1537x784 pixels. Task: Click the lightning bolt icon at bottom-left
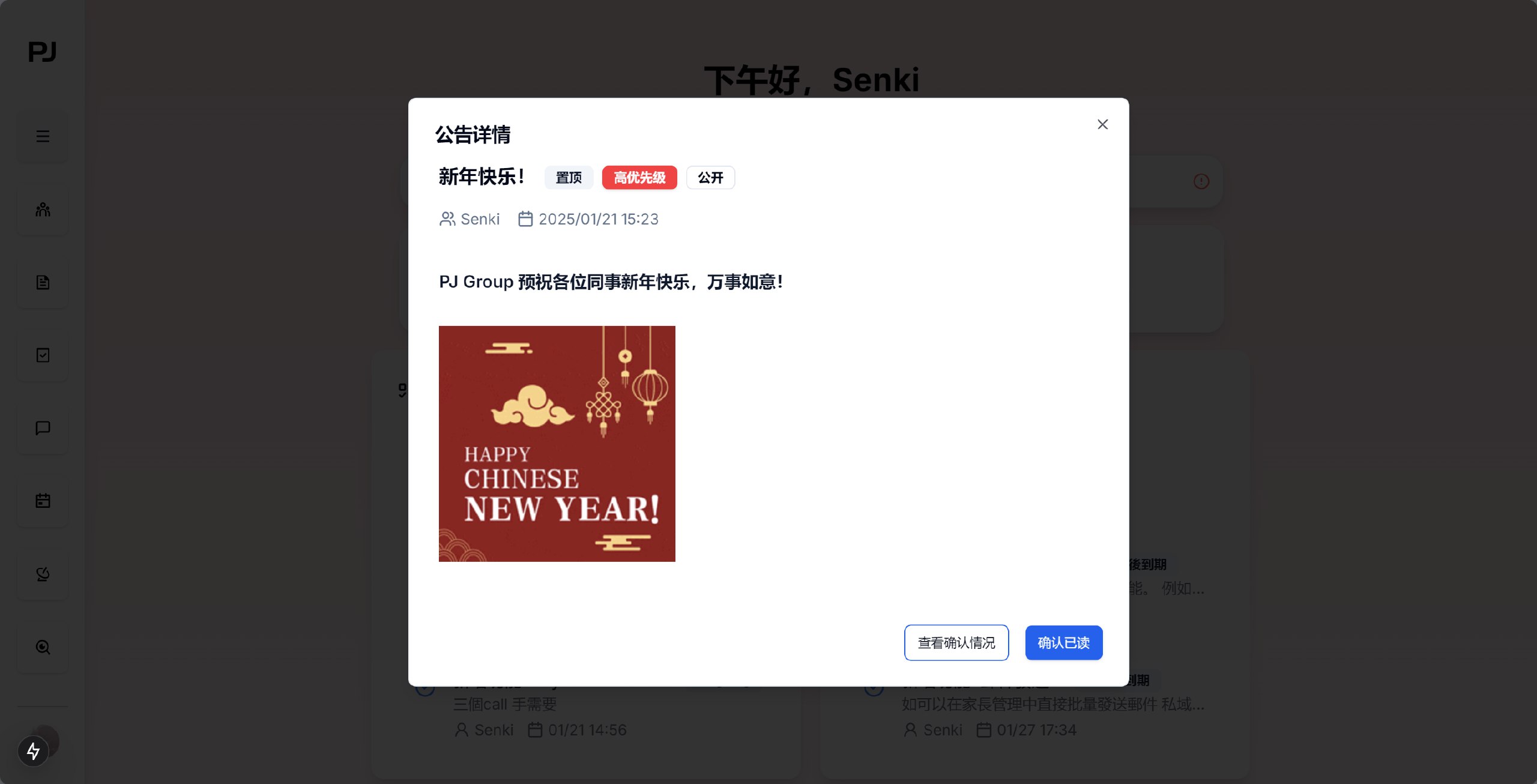tap(33, 751)
